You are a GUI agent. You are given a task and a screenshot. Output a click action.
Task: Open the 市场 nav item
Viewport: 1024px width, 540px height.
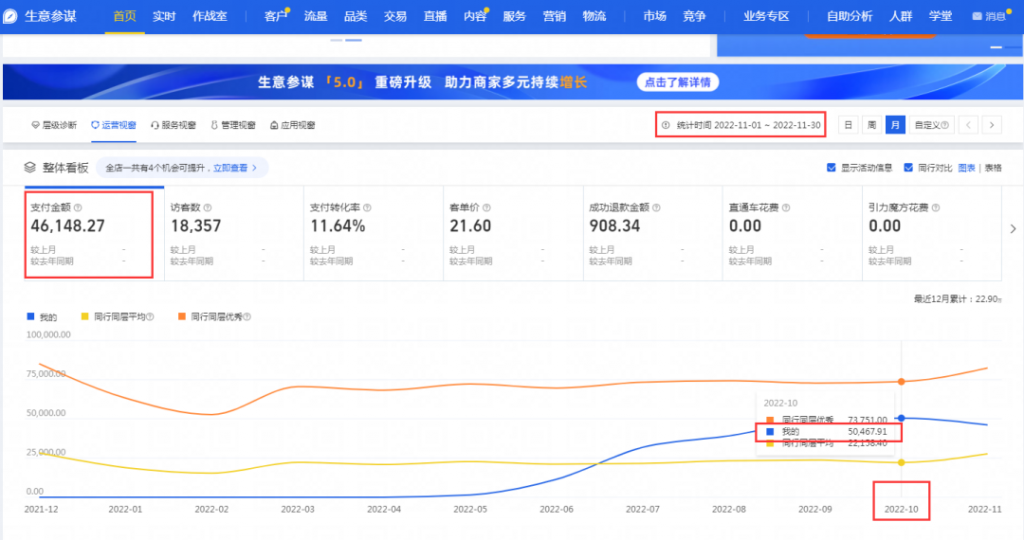[654, 16]
